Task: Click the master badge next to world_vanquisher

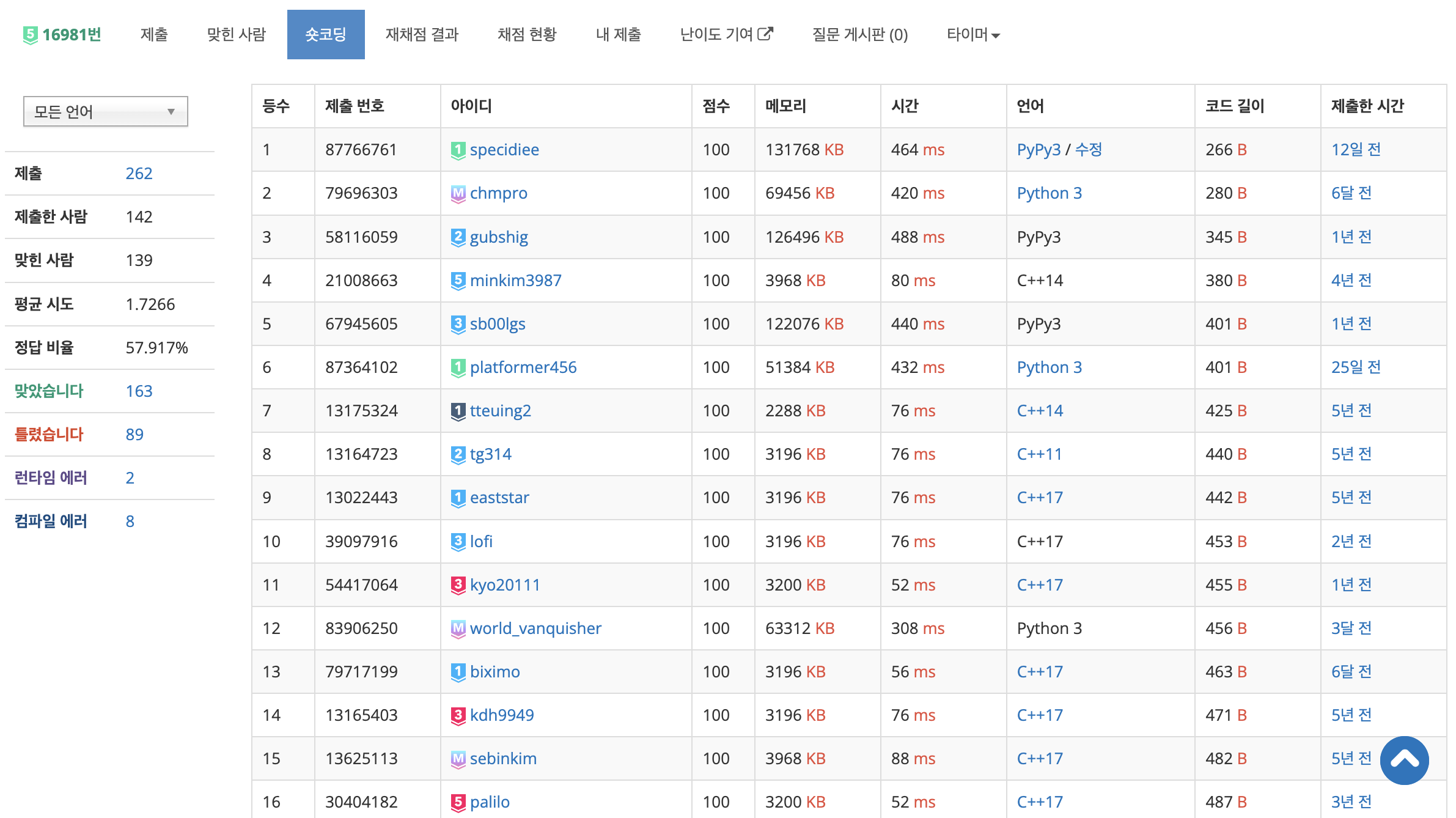Action: (x=458, y=628)
